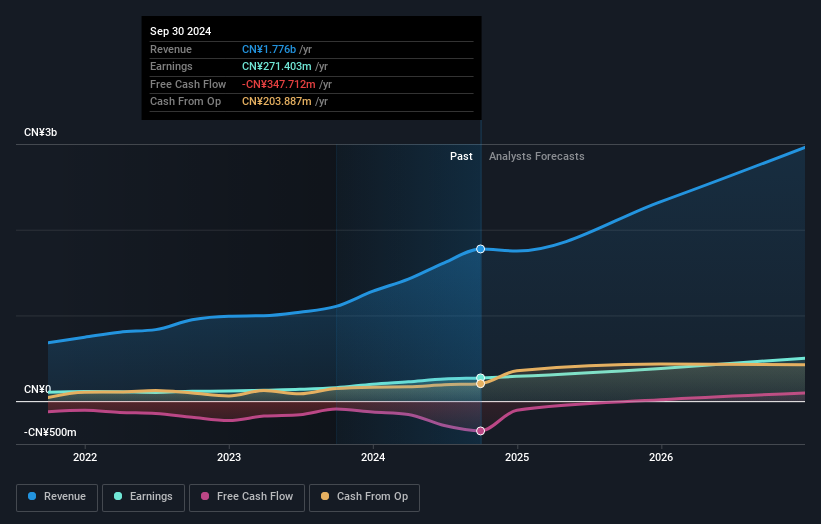
Task: Click the Cash From Op tooltip row label
Action: (x=185, y=102)
